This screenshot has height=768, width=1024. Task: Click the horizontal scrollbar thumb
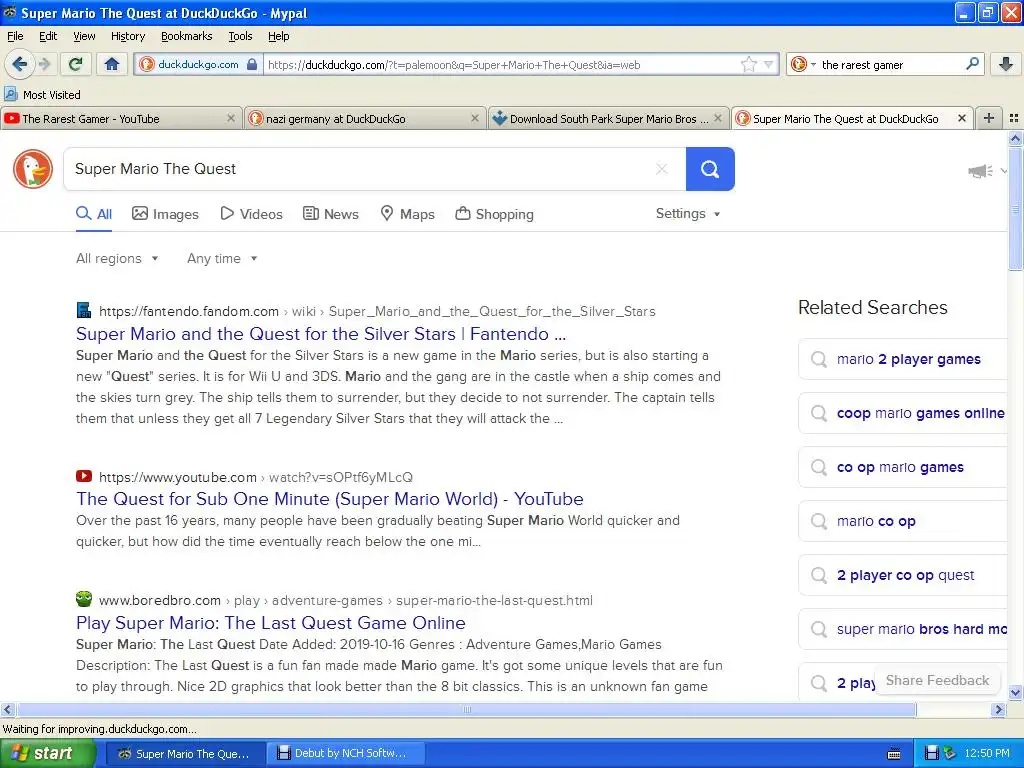pos(466,709)
